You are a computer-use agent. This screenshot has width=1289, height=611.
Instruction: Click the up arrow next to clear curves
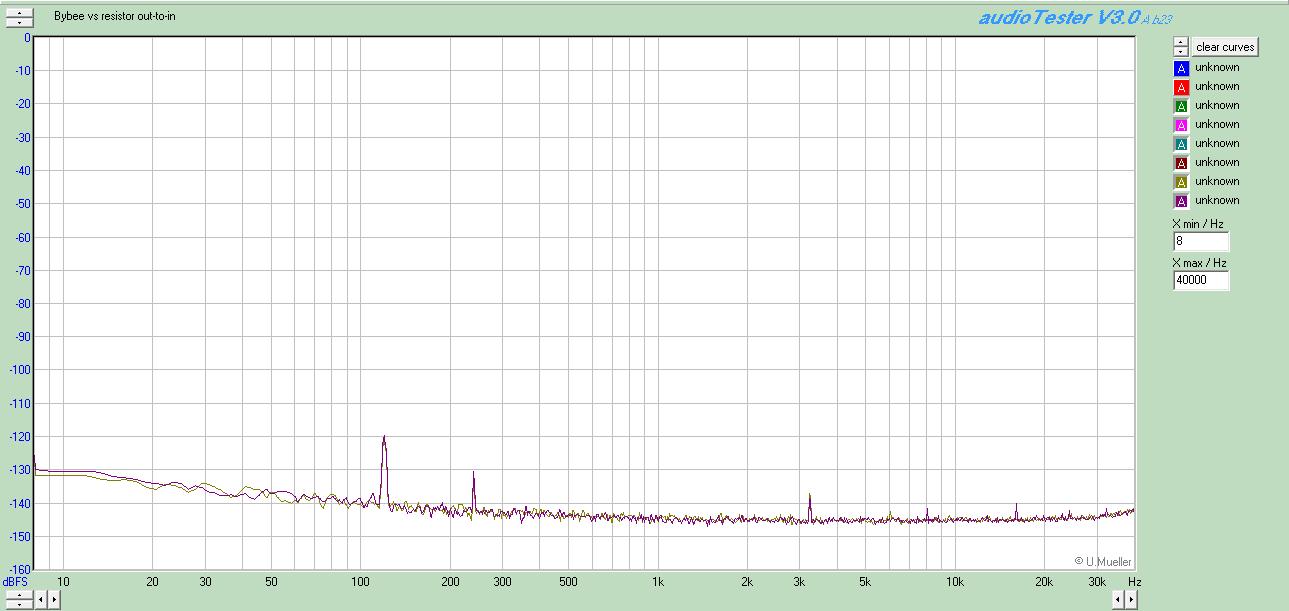click(x=1181, y=42)
